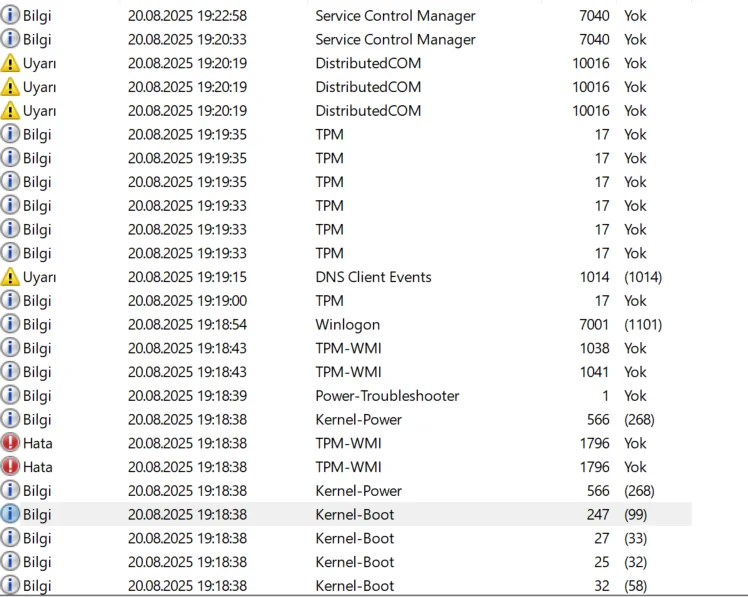Click the info icon for Power-Troubleshooter event
This screenshot has width=748, height=597.
click(x=10, y=396)
